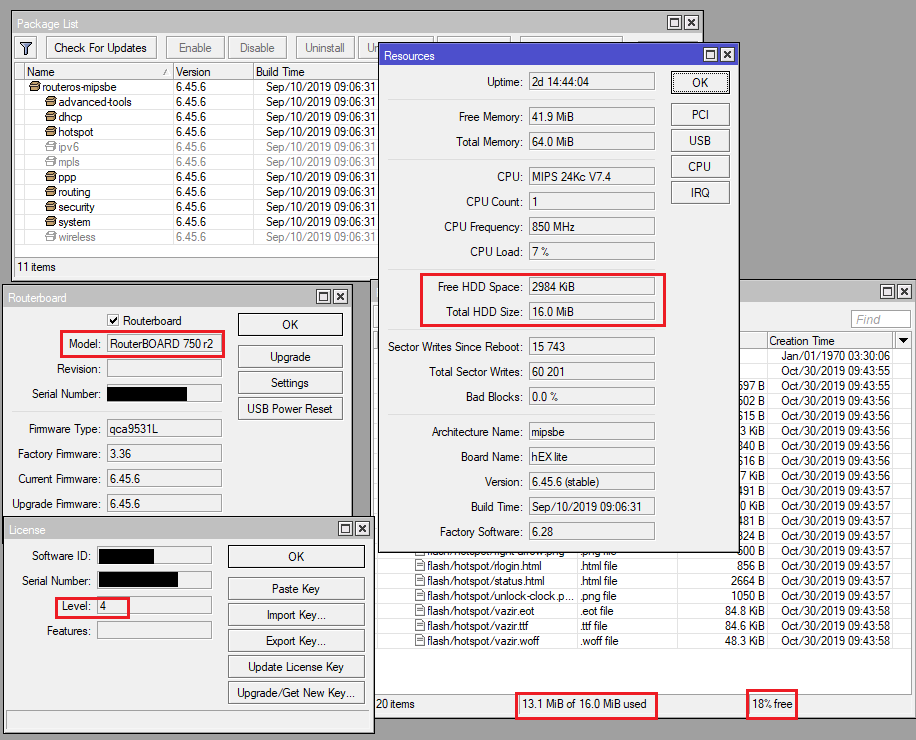Close the Resources window
Viewport: 916px width, 740px height.
pos(727,55)
